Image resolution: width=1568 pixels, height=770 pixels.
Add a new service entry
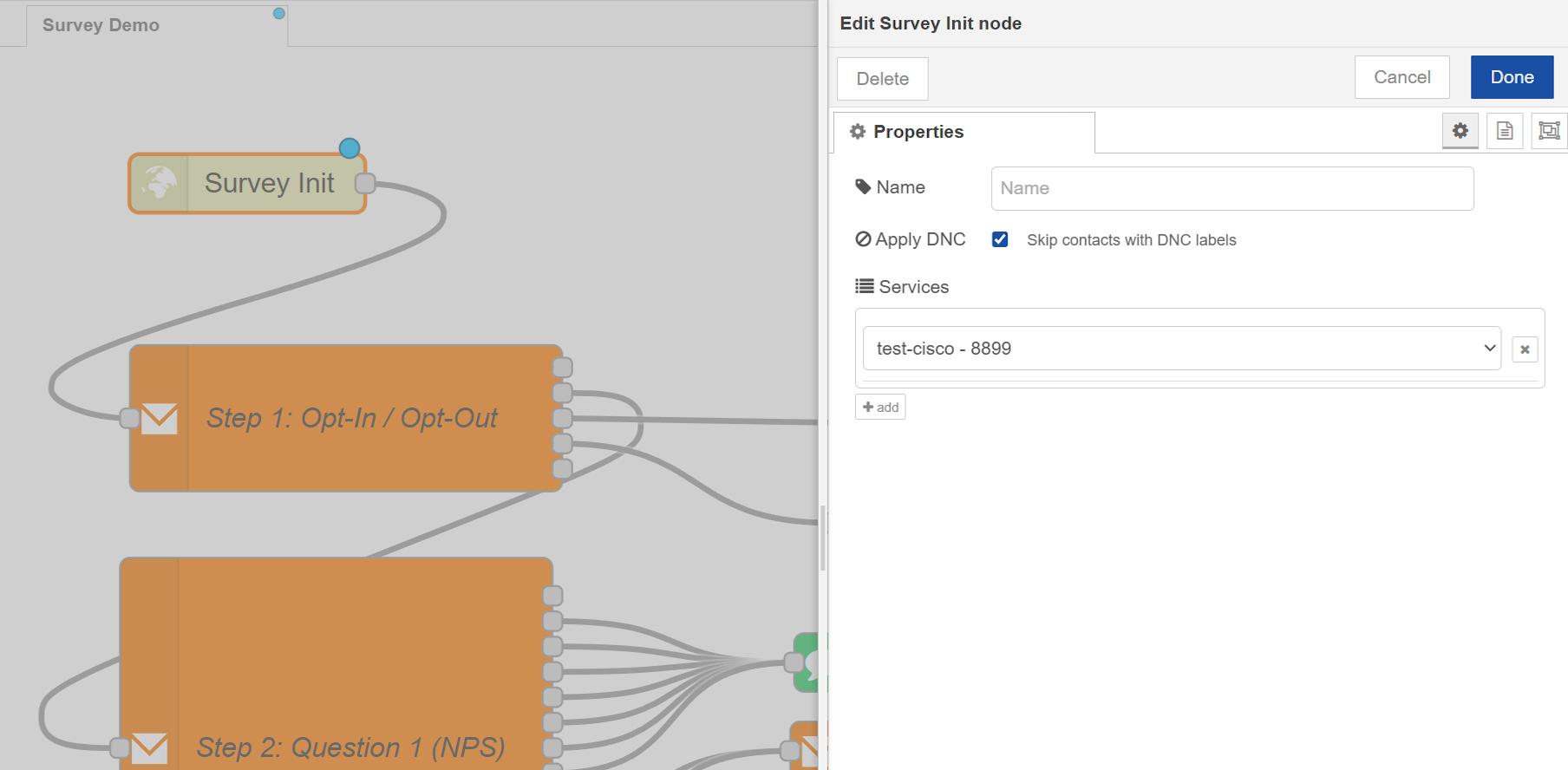click(x=880, y=408)
